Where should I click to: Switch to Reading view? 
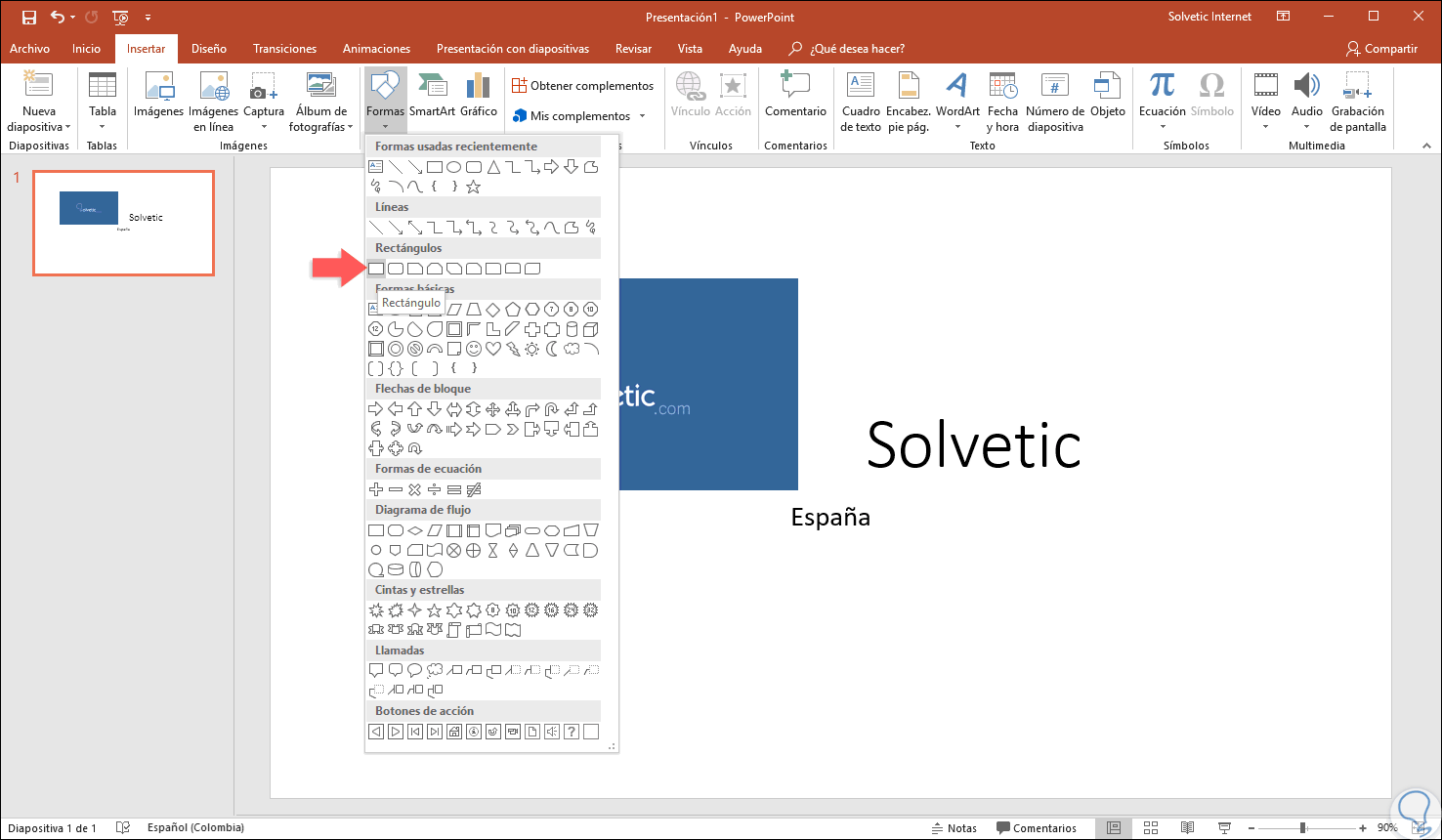pos(1187,828)
